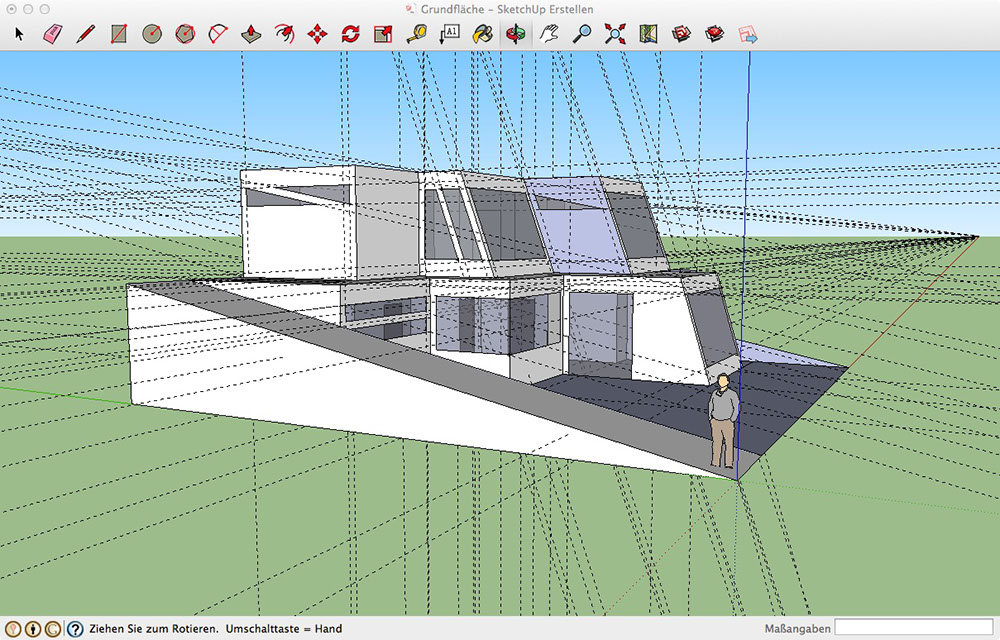Activate the Rotate tool
1000x640 pixels.
click(350, 34)
